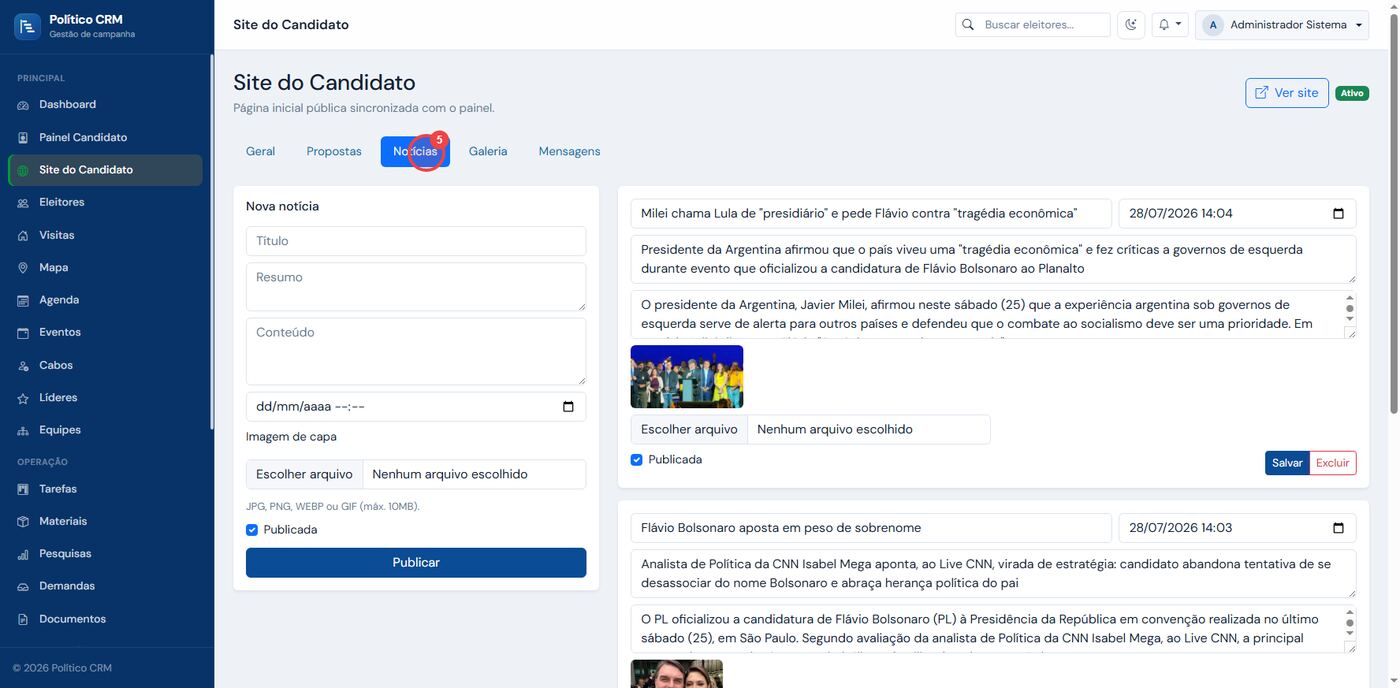Screen dimensions: 1400x688
Task: Open Demandas from the sidebar
Action: (105, 586)
